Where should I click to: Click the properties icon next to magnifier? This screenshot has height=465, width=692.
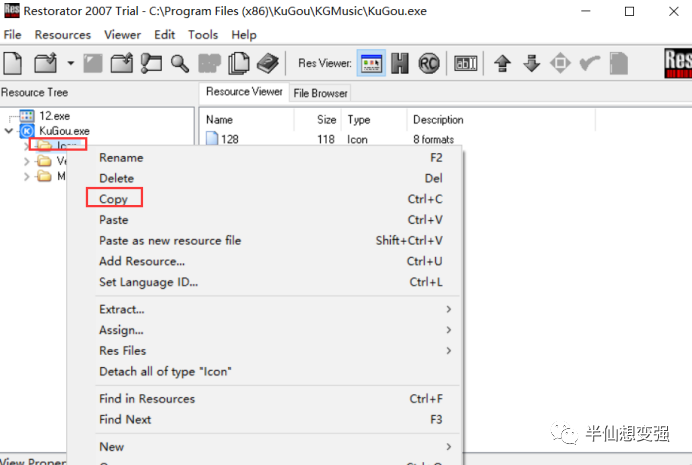151,63
